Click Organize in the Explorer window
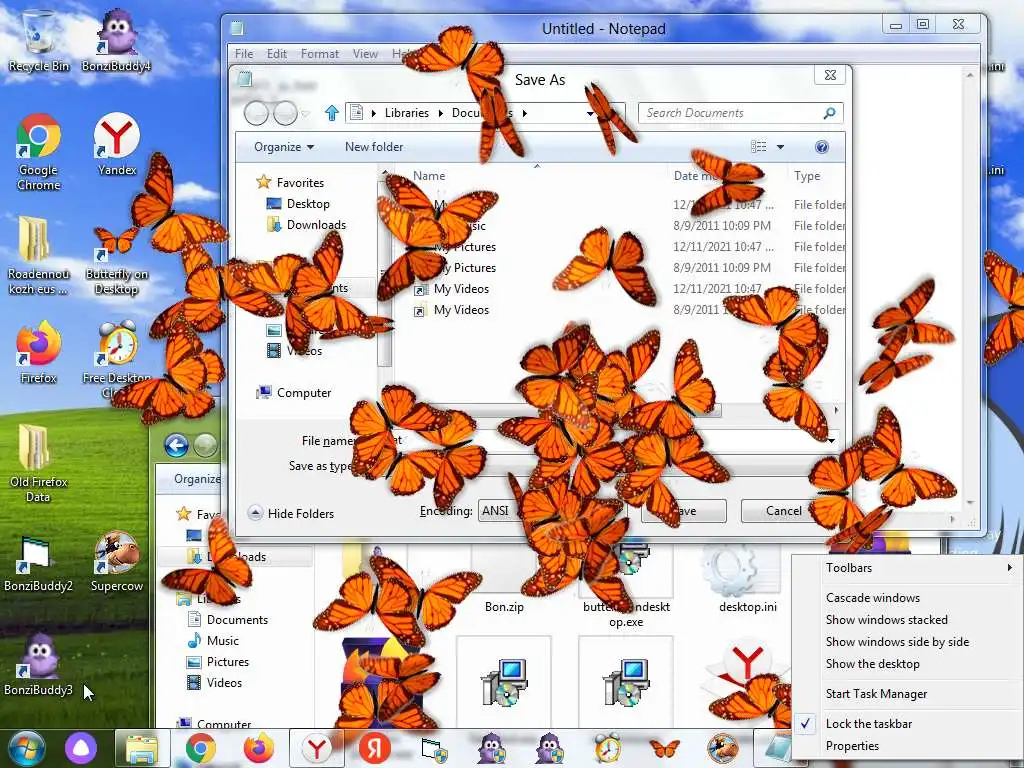Screen dimensions: 1024x768 [x=197, y=479]
